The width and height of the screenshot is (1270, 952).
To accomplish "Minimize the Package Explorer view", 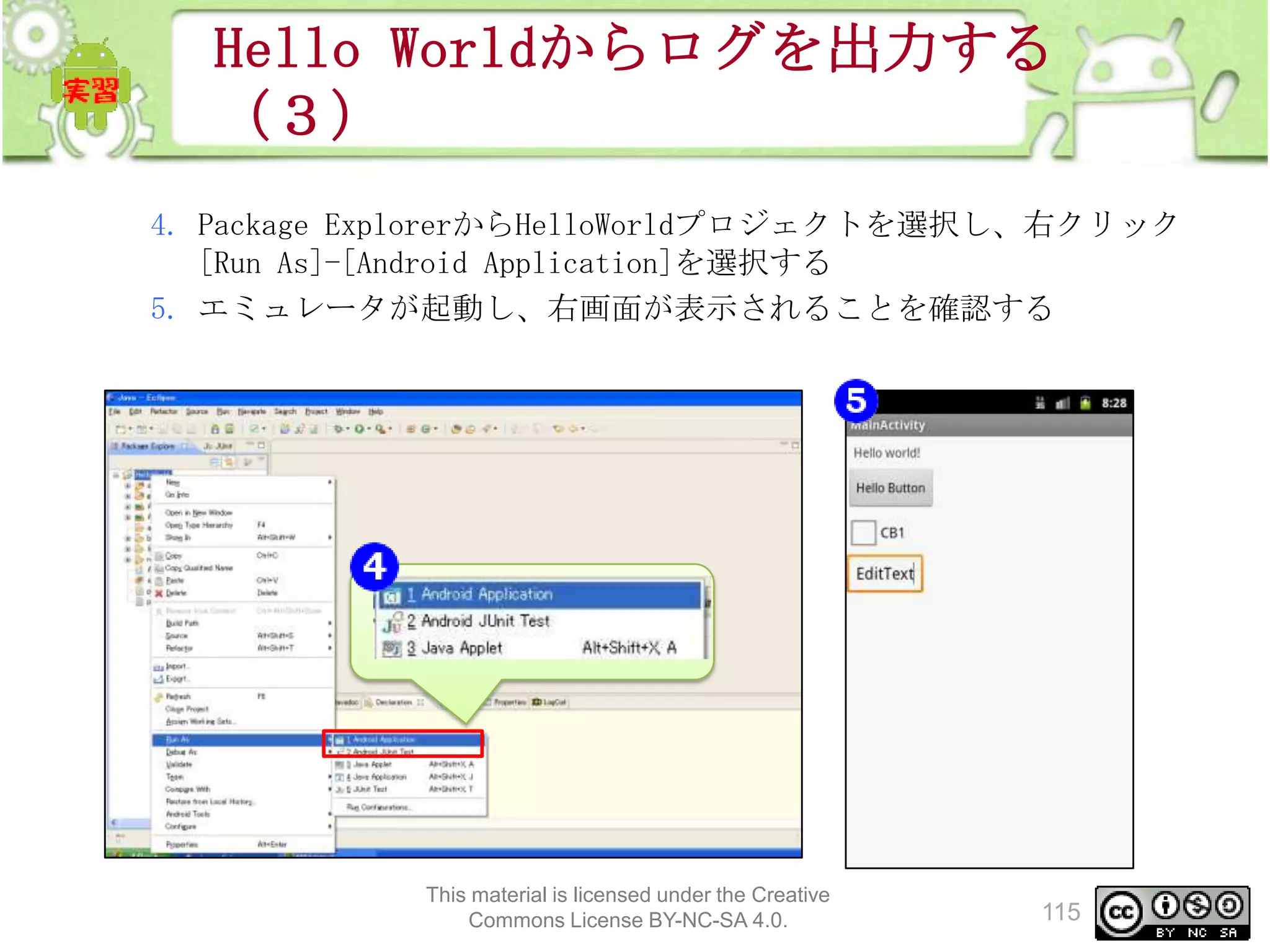I will (249, 445).
